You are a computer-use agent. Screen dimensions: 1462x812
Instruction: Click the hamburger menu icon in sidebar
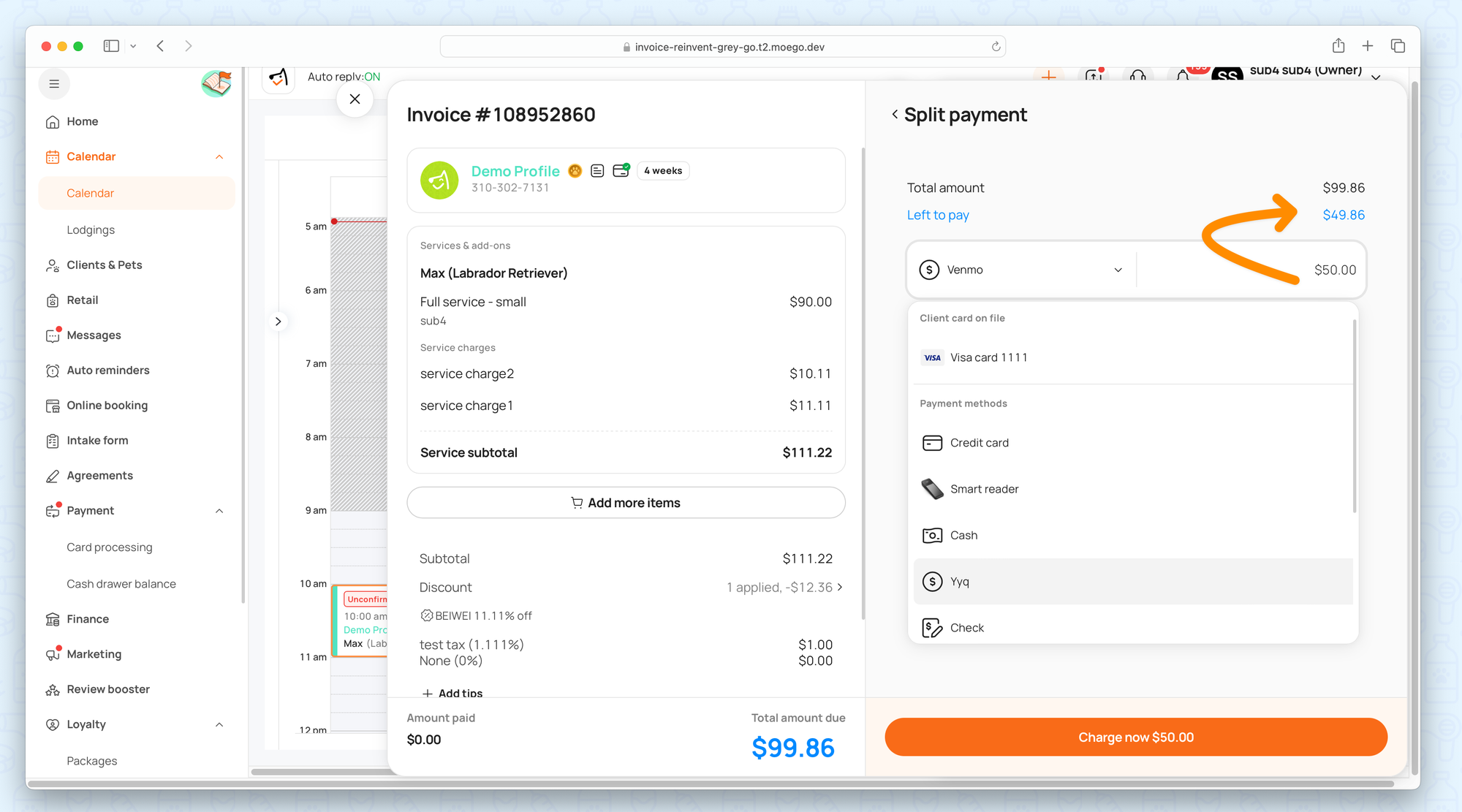[54, 84]
